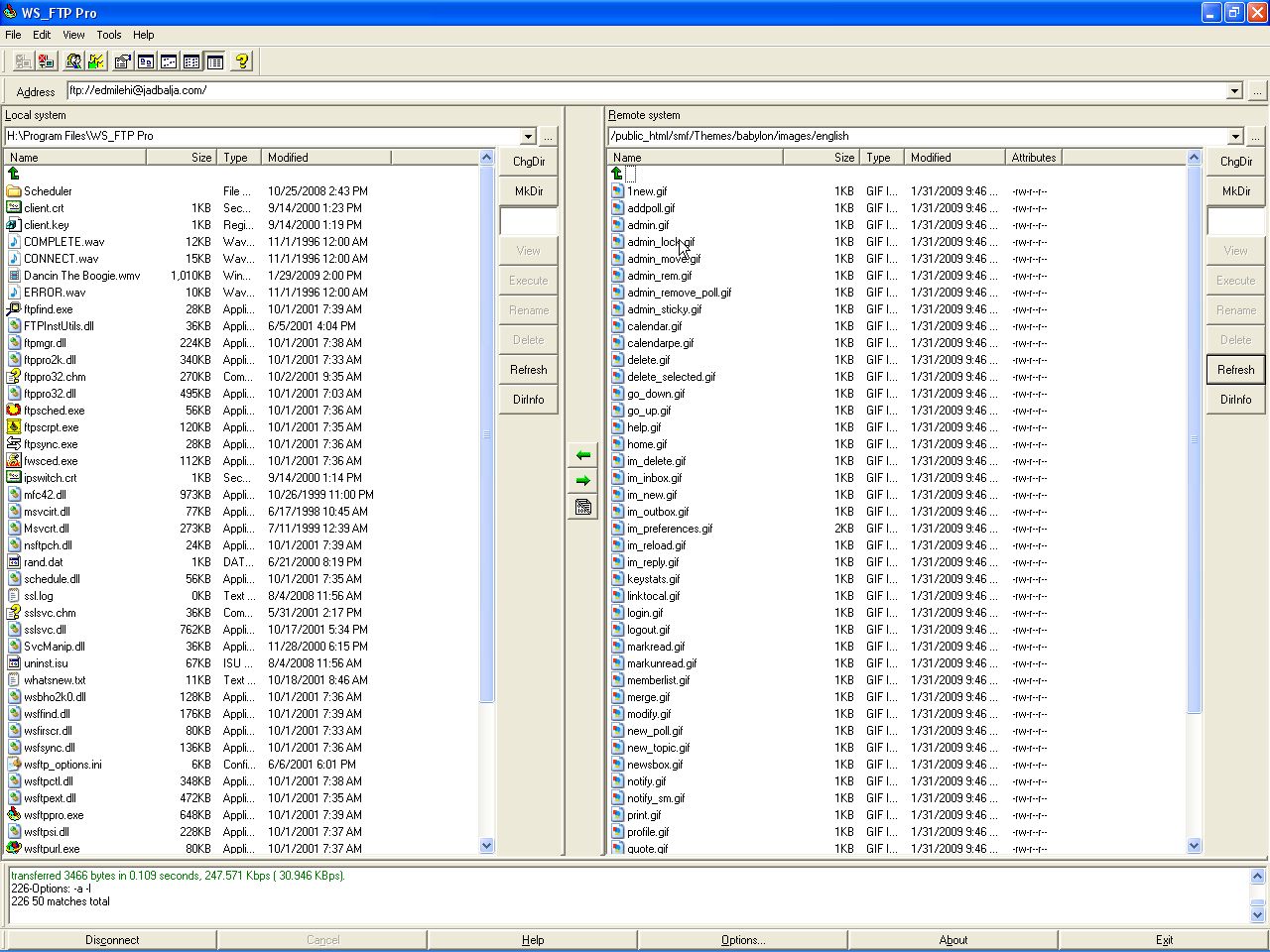Image resolution: width=1270 pixels, height=952 pixels.
Task: Select remote file im_preferences.gif
Action: pos(670,529)
